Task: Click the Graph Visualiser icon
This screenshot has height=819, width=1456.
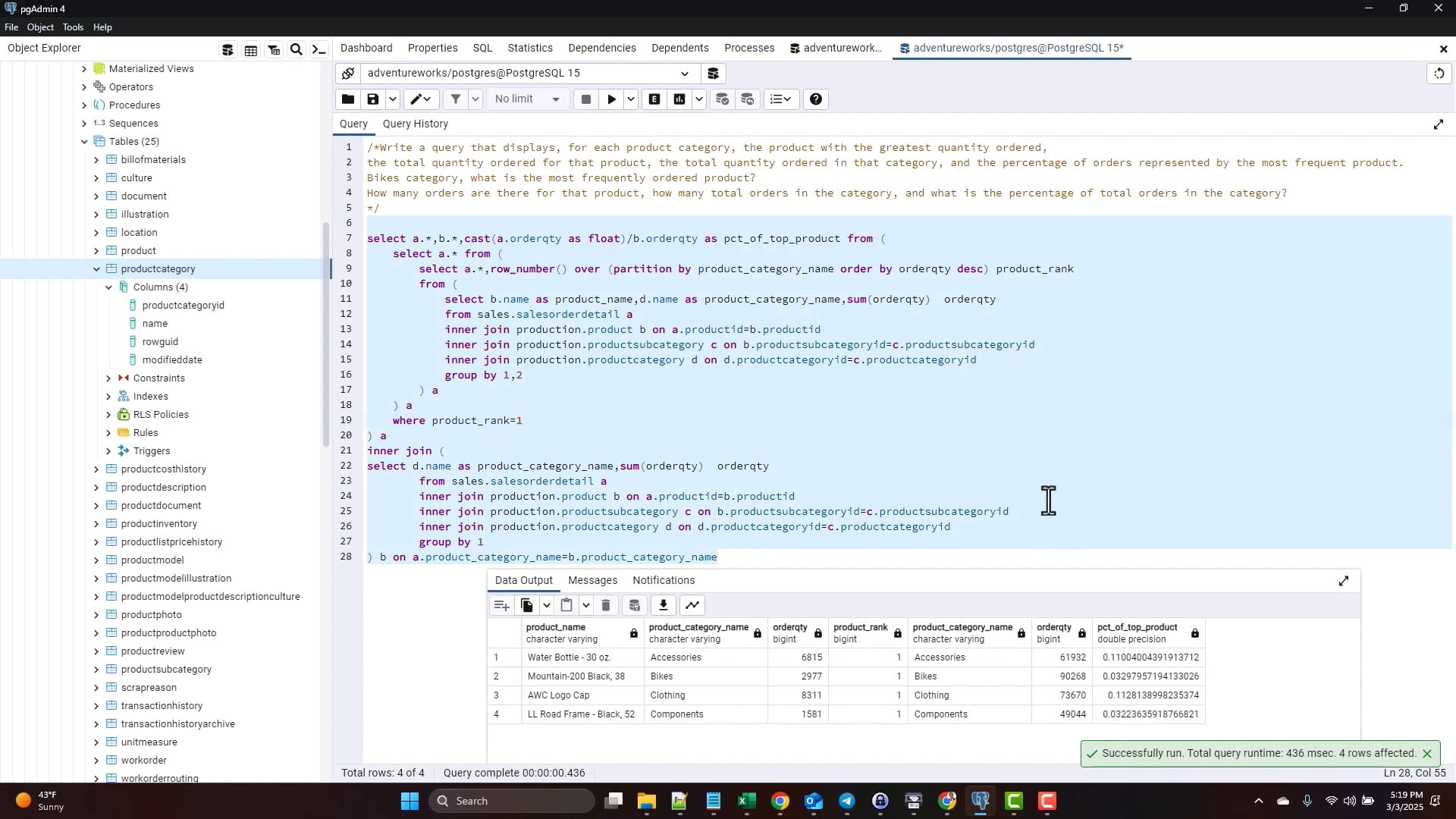Action: pyautogui.click(x=692, y=605)
